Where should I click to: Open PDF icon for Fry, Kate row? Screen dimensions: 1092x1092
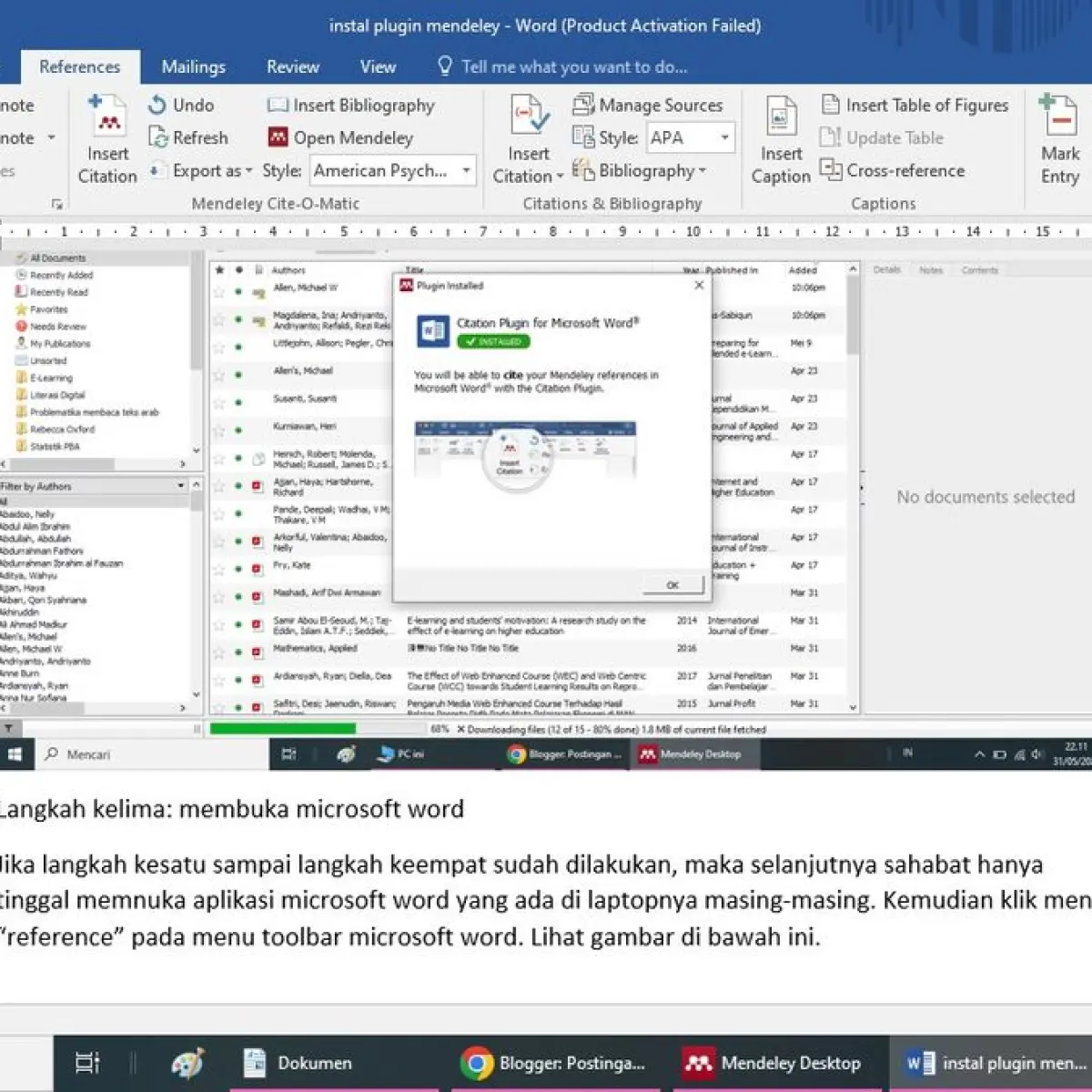[258, 569]
